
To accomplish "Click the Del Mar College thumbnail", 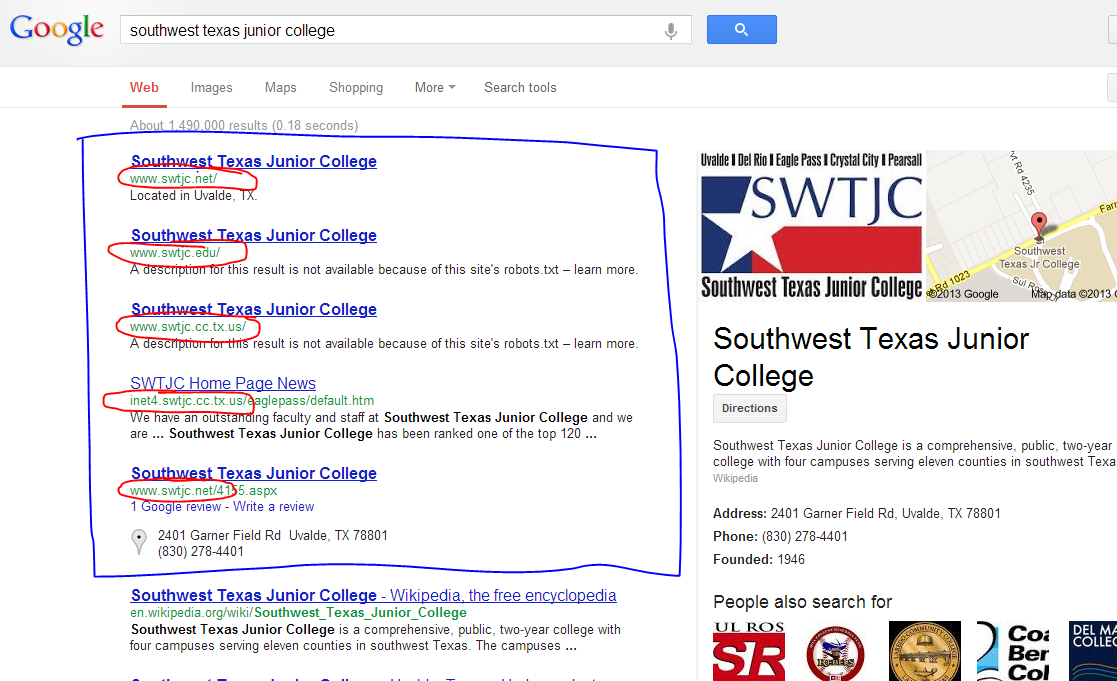I will click(1093, 651).
